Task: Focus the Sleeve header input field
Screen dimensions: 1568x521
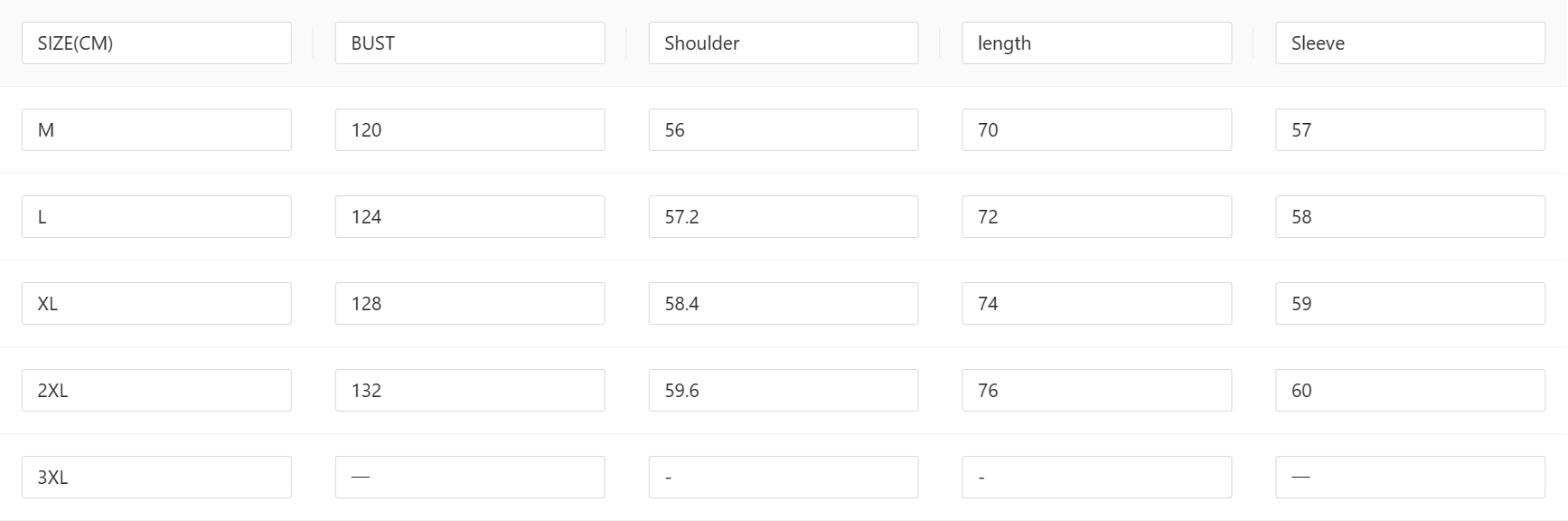Action: [1410, 43]
